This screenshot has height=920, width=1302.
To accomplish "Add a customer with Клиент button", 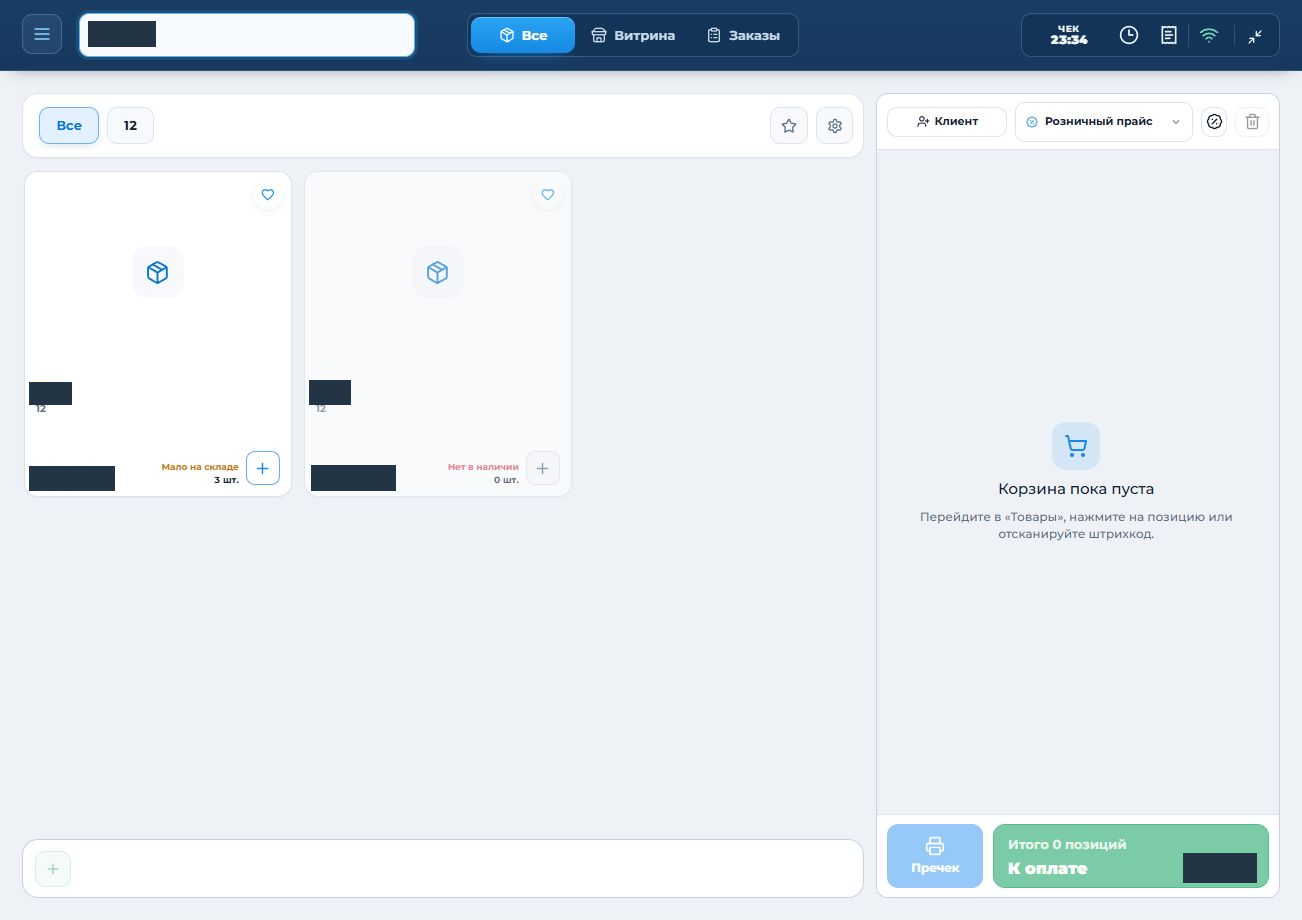I will (947, 122).
